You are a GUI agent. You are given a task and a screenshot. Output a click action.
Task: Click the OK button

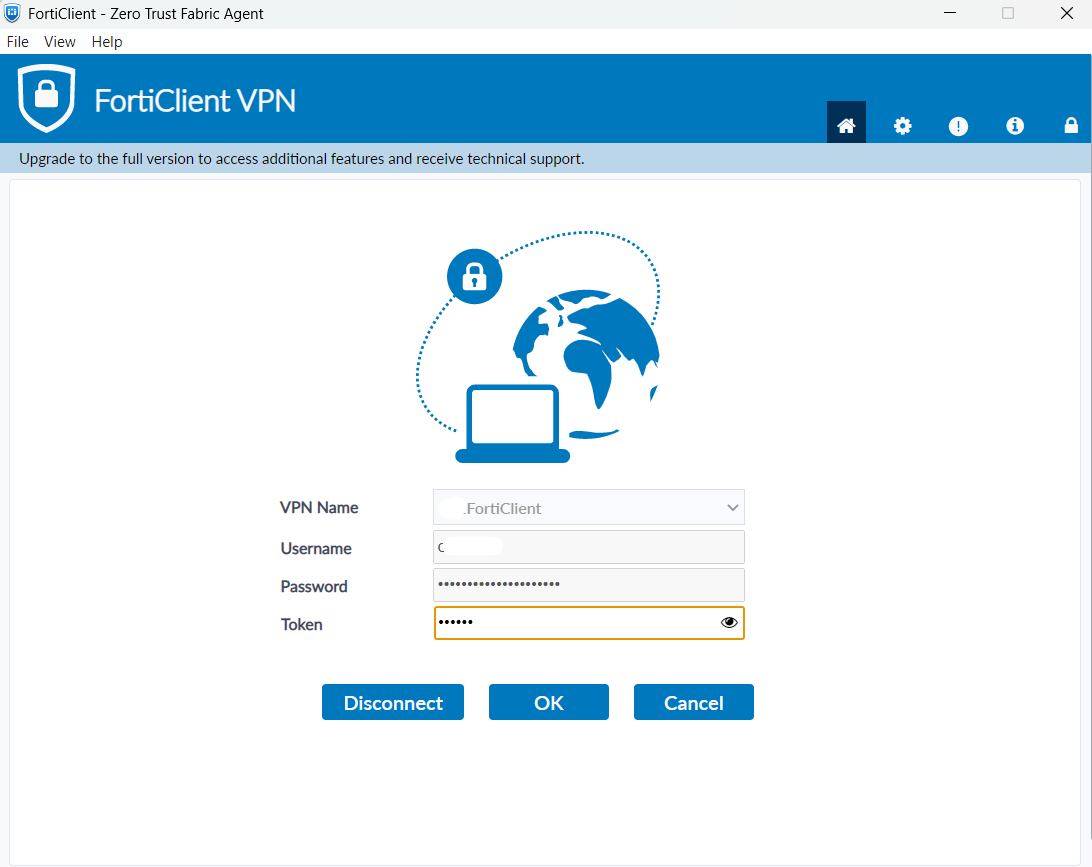point(549,702)
